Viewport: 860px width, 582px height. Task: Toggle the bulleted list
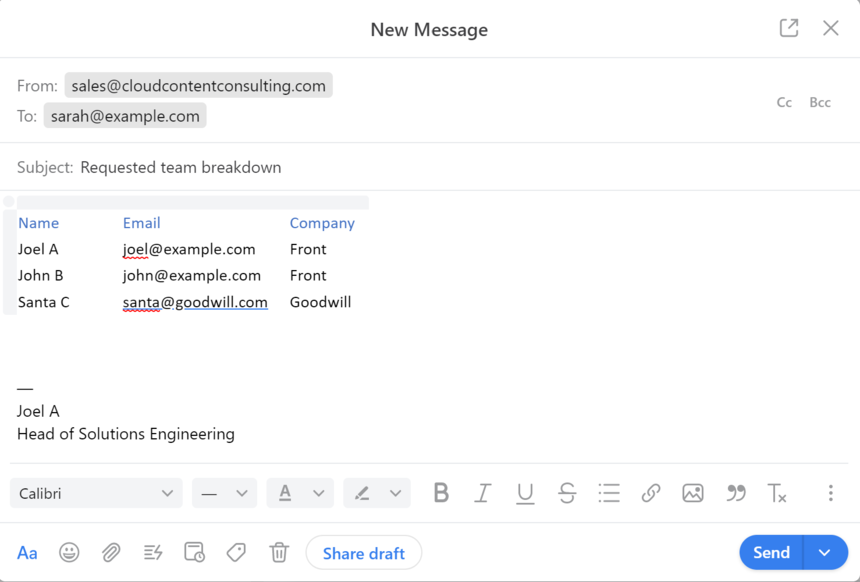(609, 493)
